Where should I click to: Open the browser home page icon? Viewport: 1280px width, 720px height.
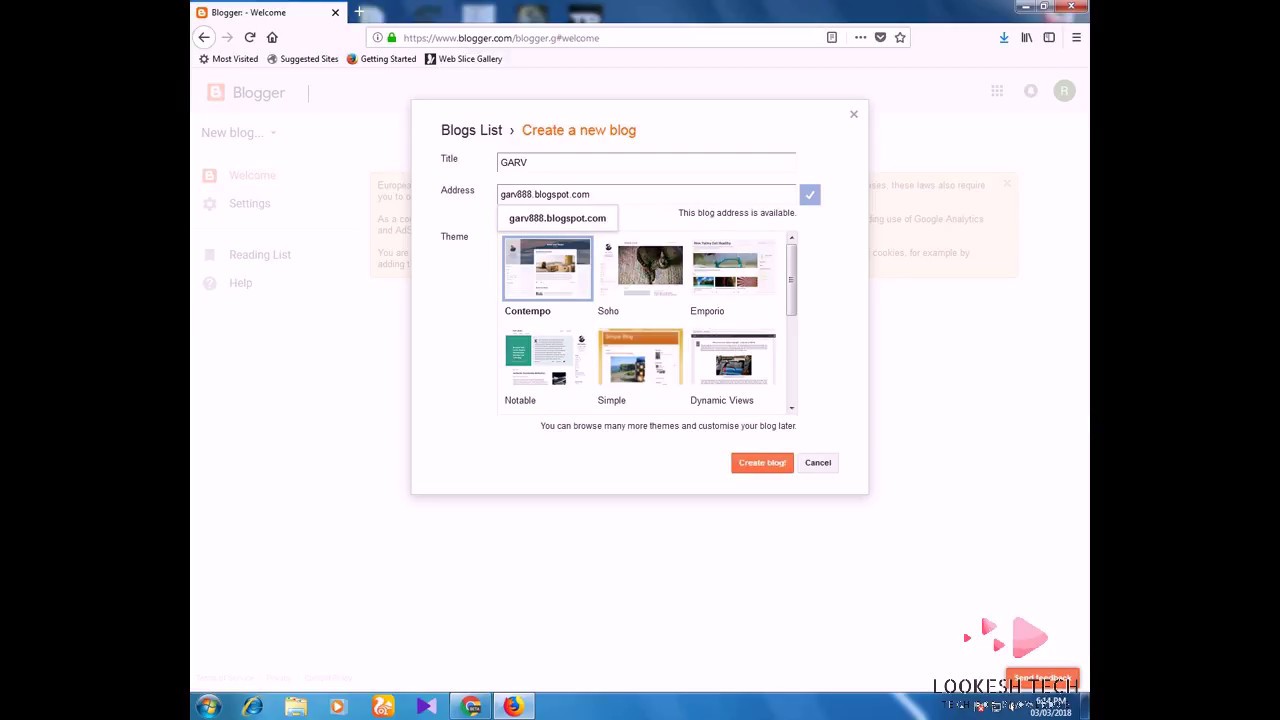tap(272, 38)
